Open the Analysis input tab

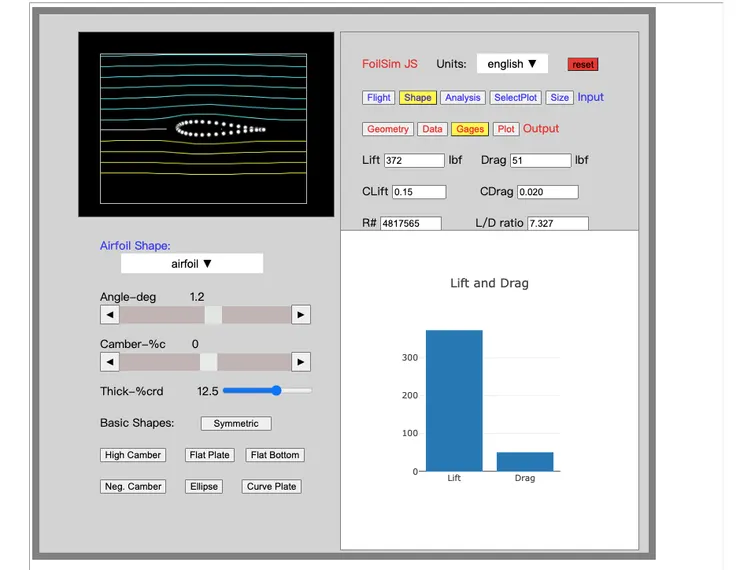coord(462,98)
